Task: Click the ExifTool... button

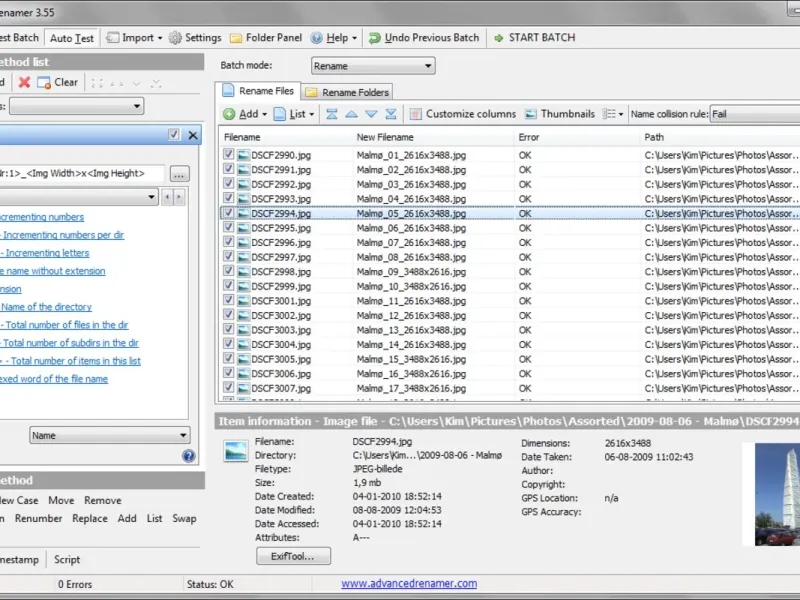Action: (293, 556)
